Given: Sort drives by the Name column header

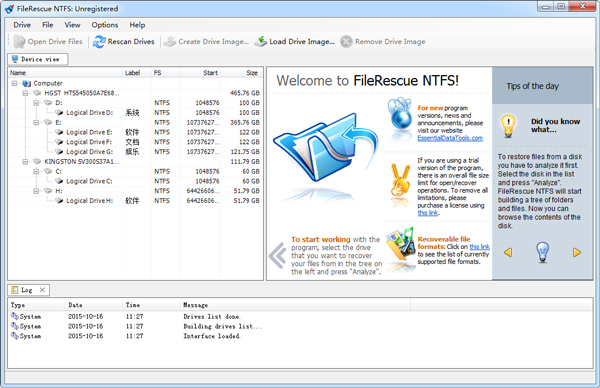Looking at the screenshot, I should point(65,73).
